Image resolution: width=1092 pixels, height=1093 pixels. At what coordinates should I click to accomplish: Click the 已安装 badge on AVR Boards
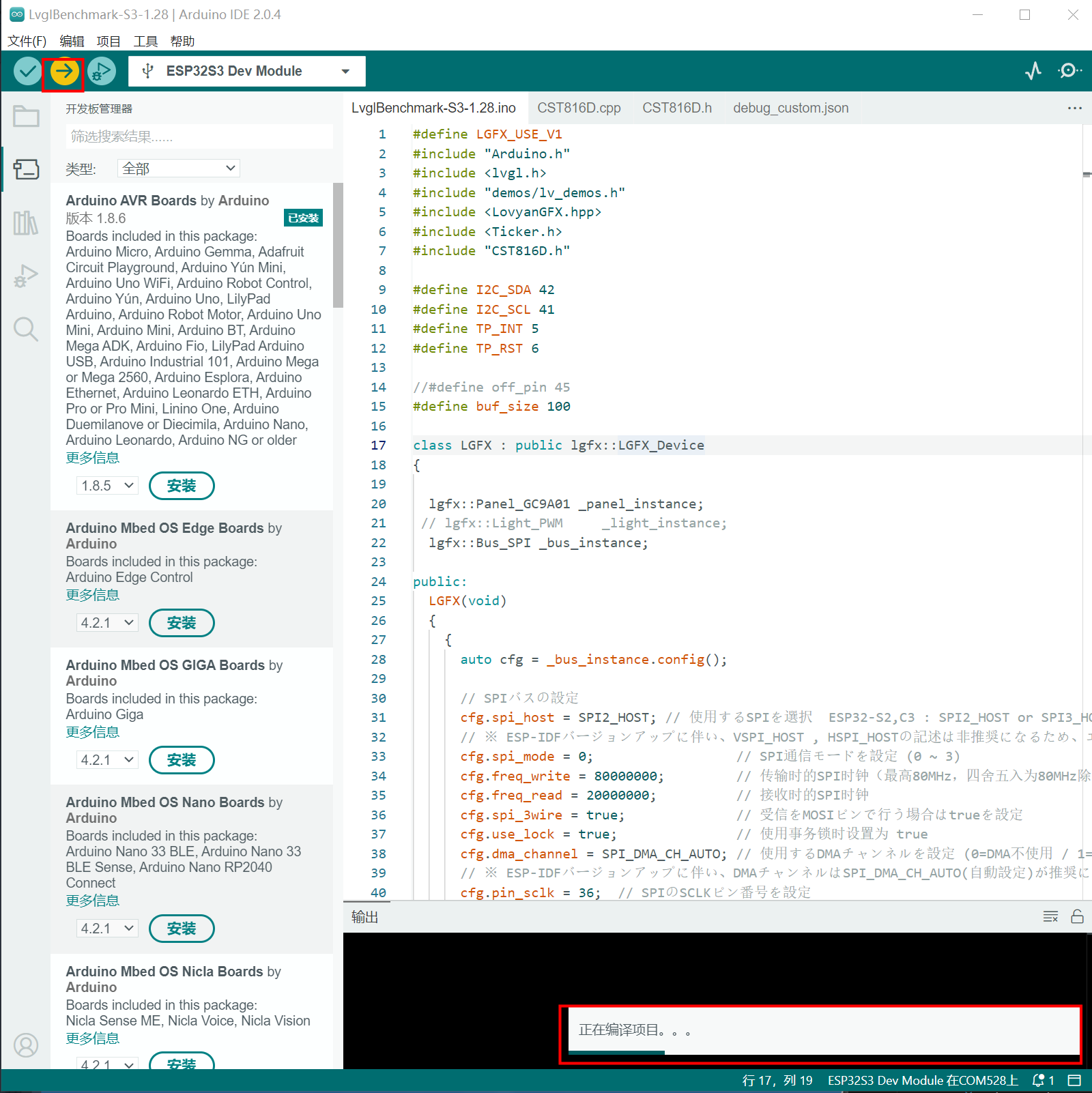303,218
